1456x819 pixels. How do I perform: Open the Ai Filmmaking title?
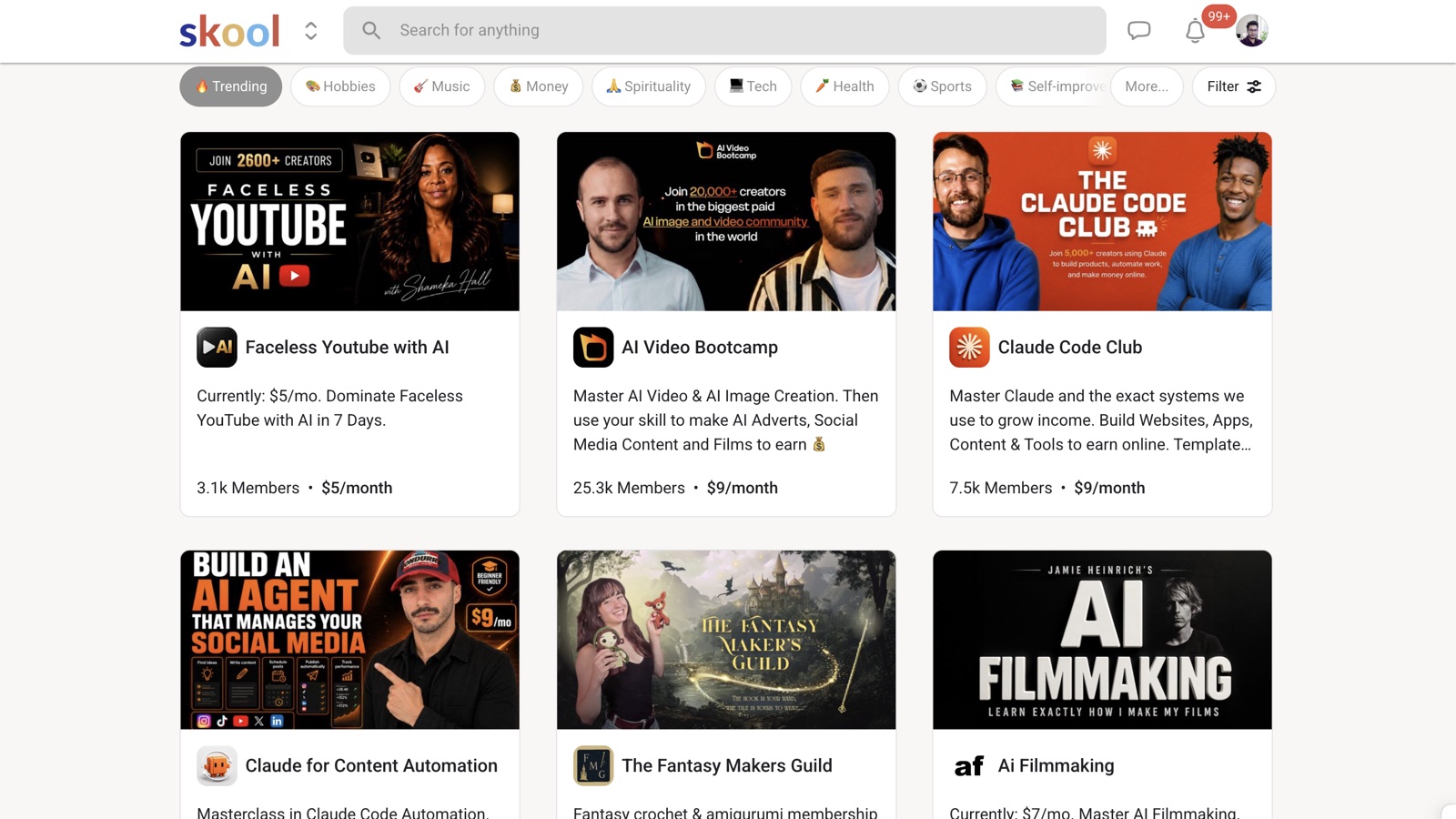coord(1056,766)
